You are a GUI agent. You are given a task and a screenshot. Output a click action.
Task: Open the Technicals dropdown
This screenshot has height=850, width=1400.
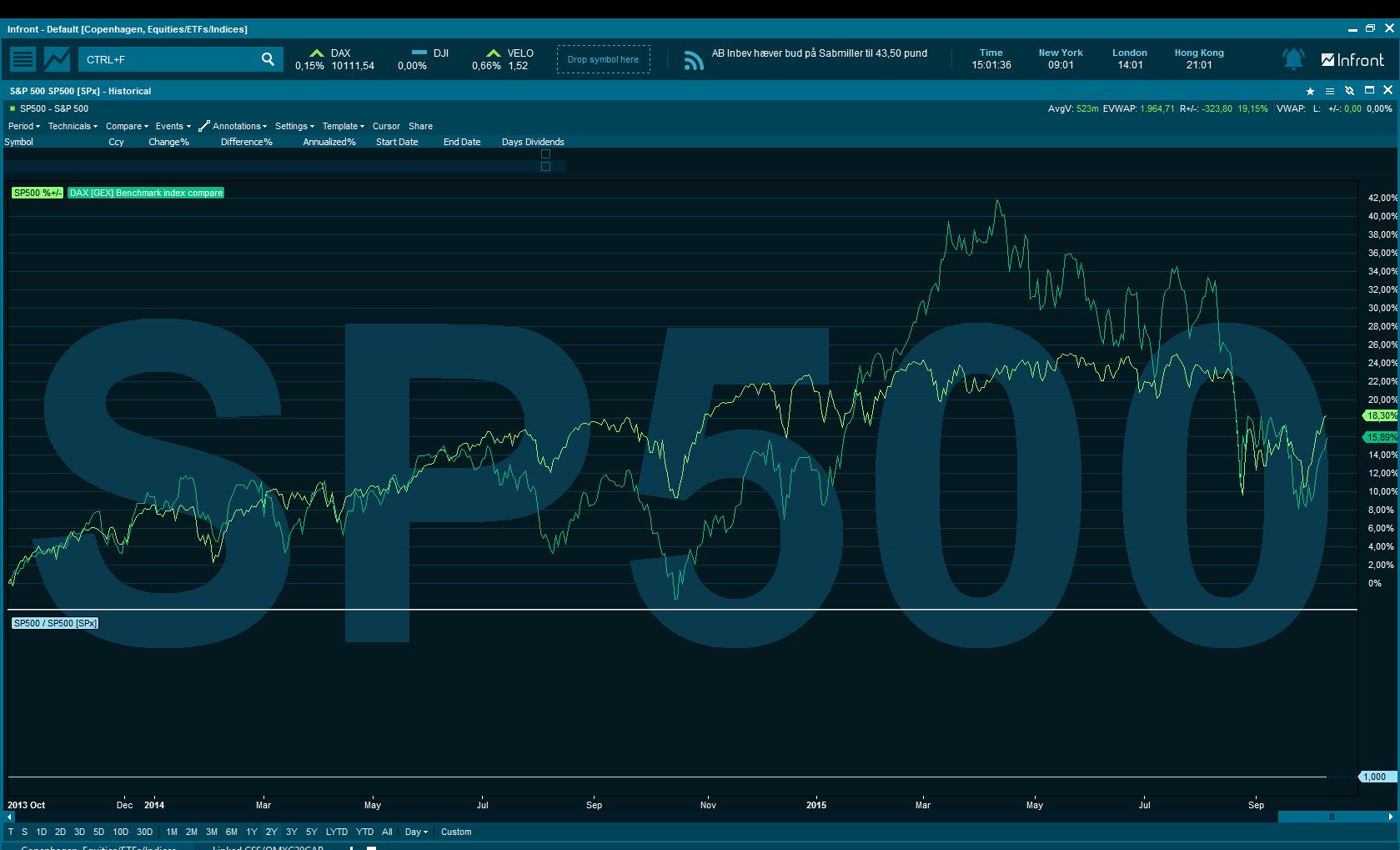73,126
